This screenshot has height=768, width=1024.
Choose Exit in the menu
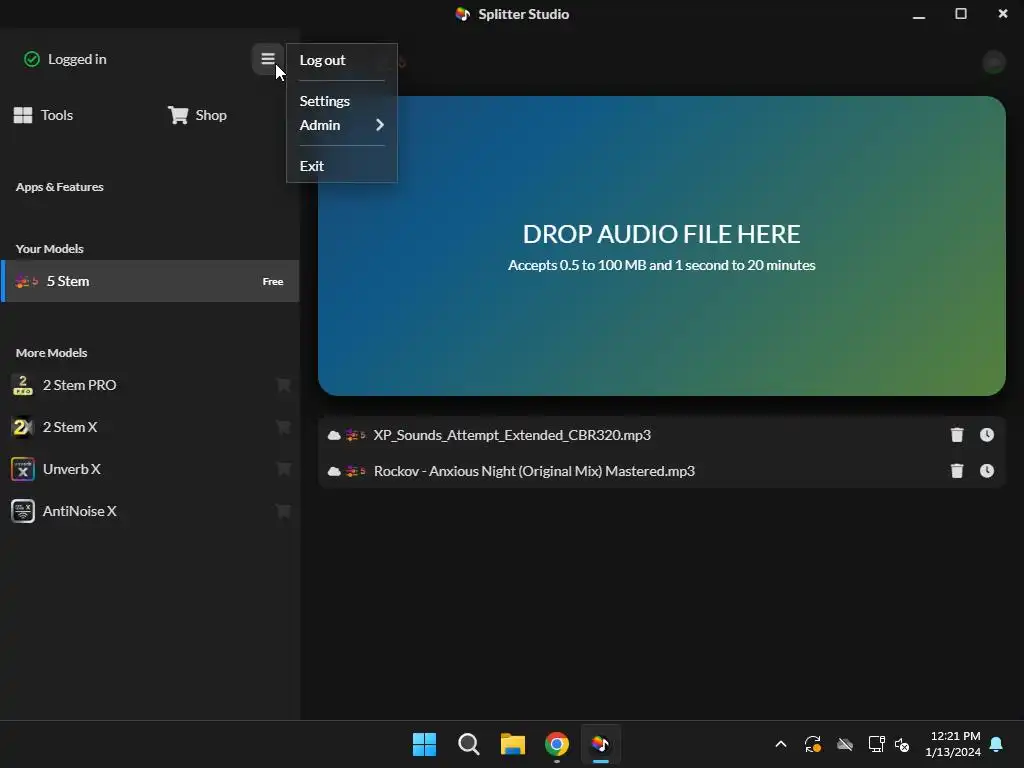pyautogui.click(x=312, y=166)
